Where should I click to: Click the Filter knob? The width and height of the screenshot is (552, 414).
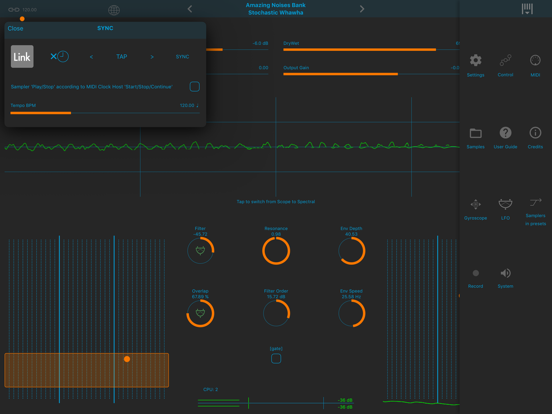200,251
